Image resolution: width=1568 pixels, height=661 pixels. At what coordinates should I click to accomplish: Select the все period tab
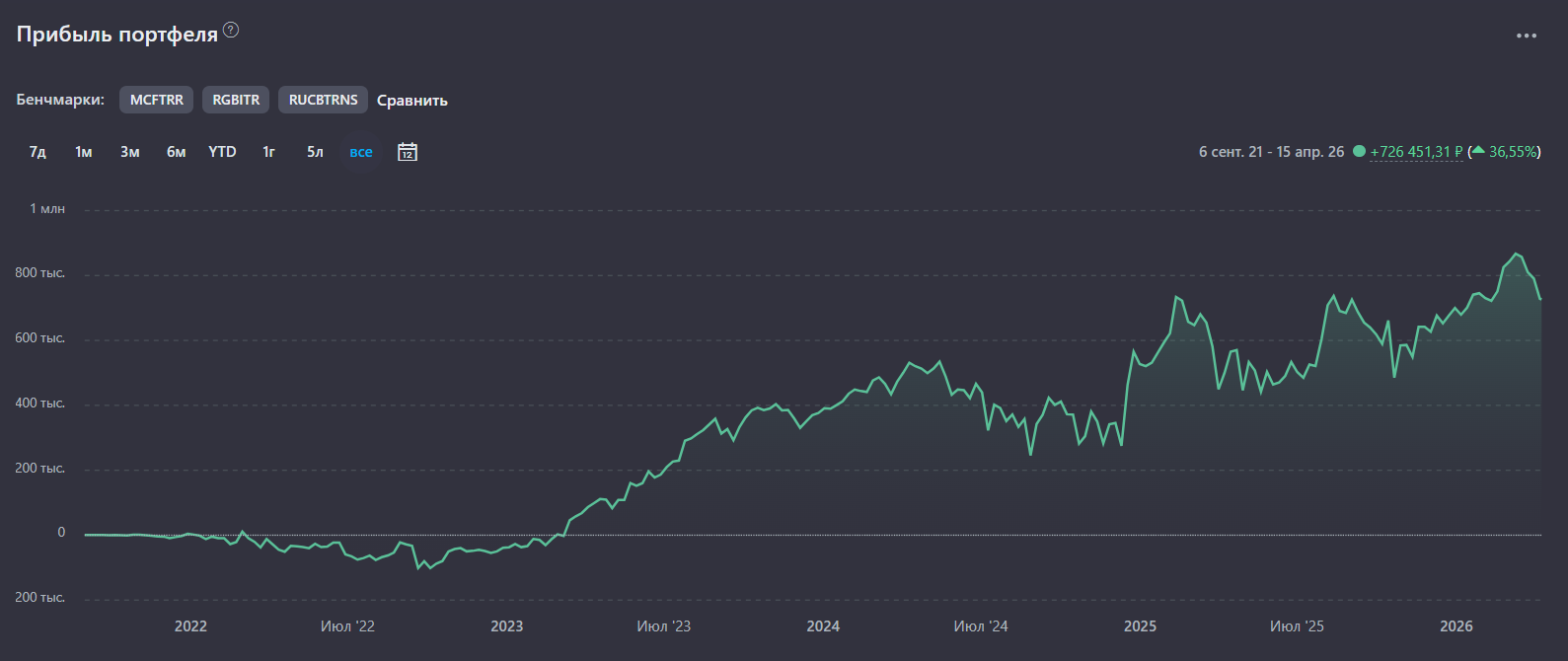point(361,152)
